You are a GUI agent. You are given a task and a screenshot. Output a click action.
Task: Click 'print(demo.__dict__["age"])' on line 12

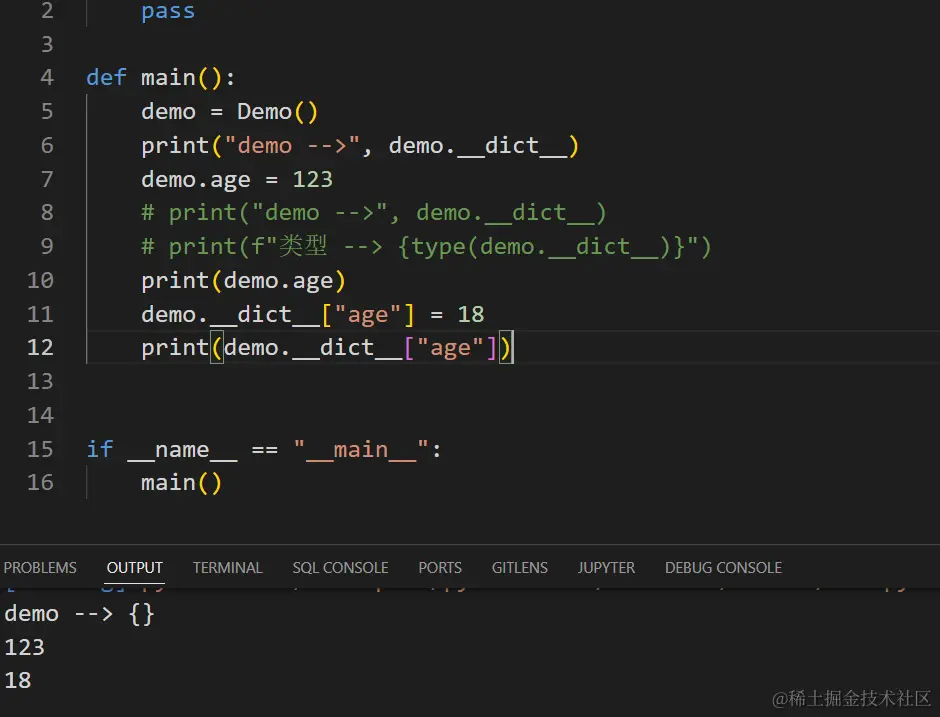tap(327, 348)
